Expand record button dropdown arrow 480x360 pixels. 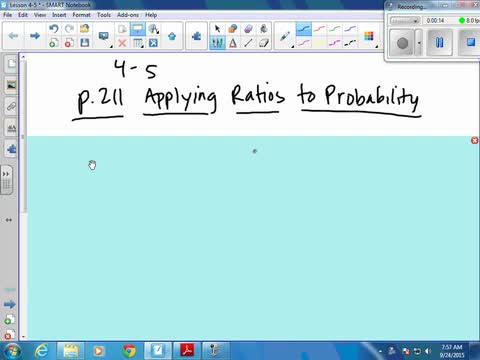[x=419, y=43]
